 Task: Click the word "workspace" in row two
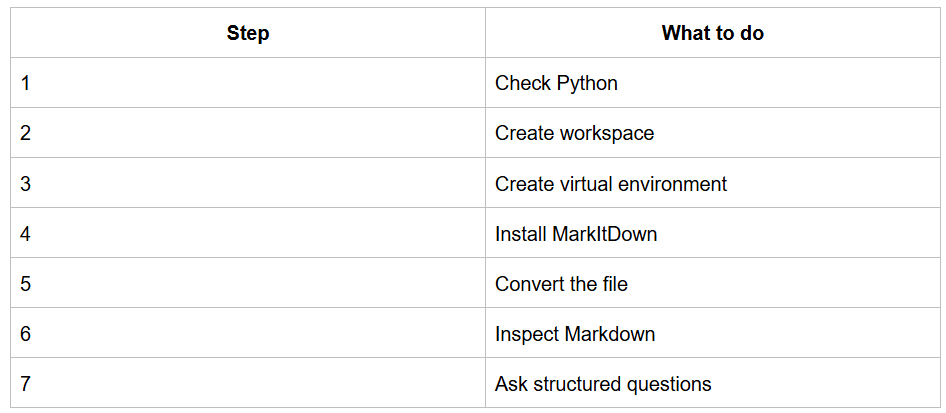(607, 134)
